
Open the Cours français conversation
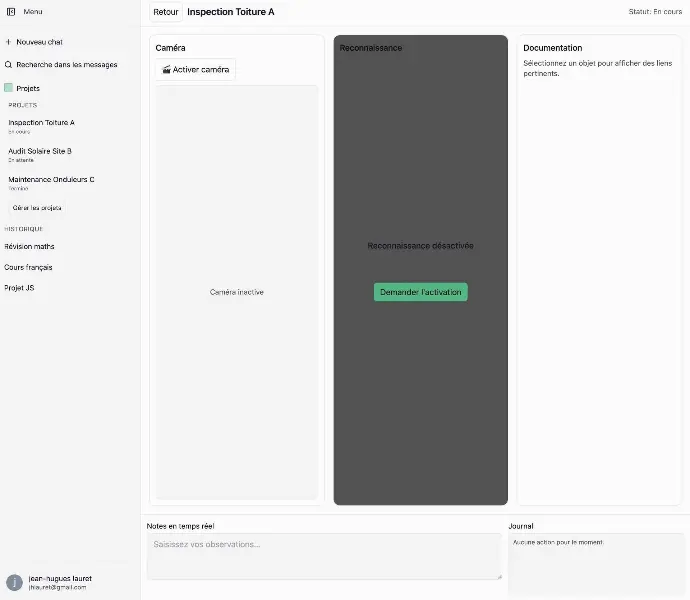(28, 267)
